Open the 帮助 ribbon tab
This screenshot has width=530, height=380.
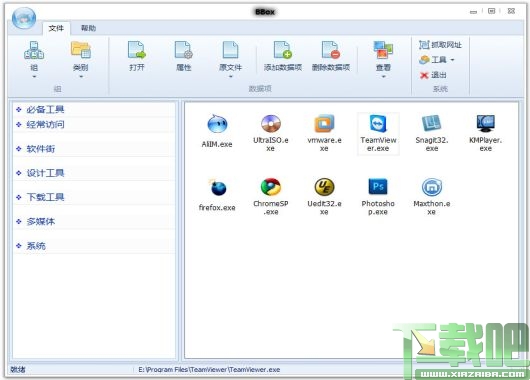[x=88, y=28]
